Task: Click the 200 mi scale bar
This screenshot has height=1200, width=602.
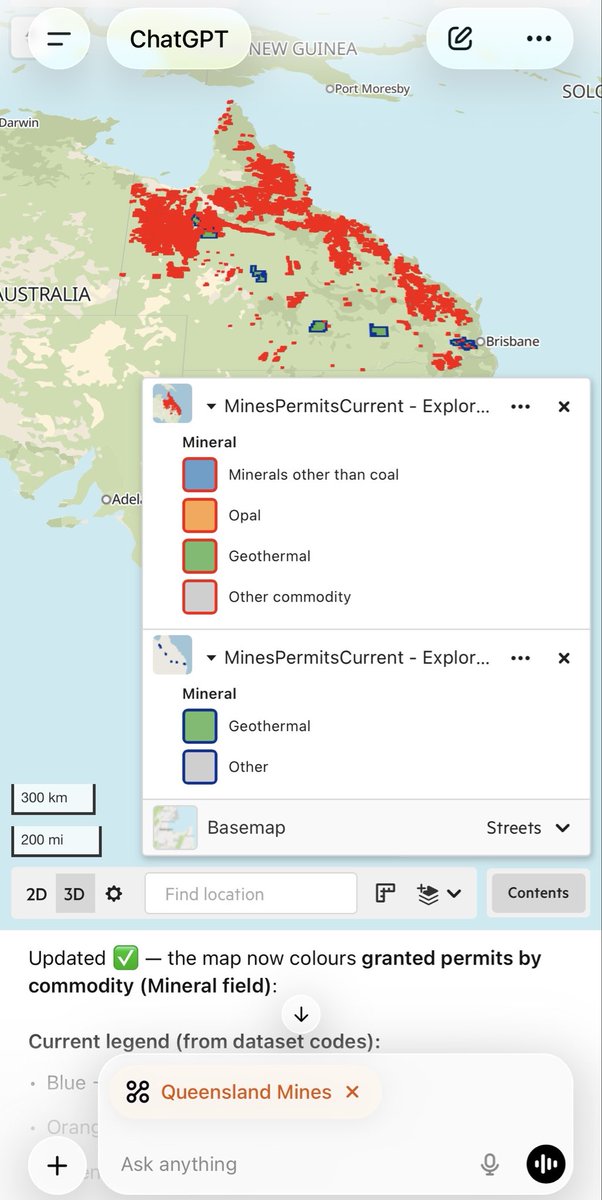Action: point(57,840)
